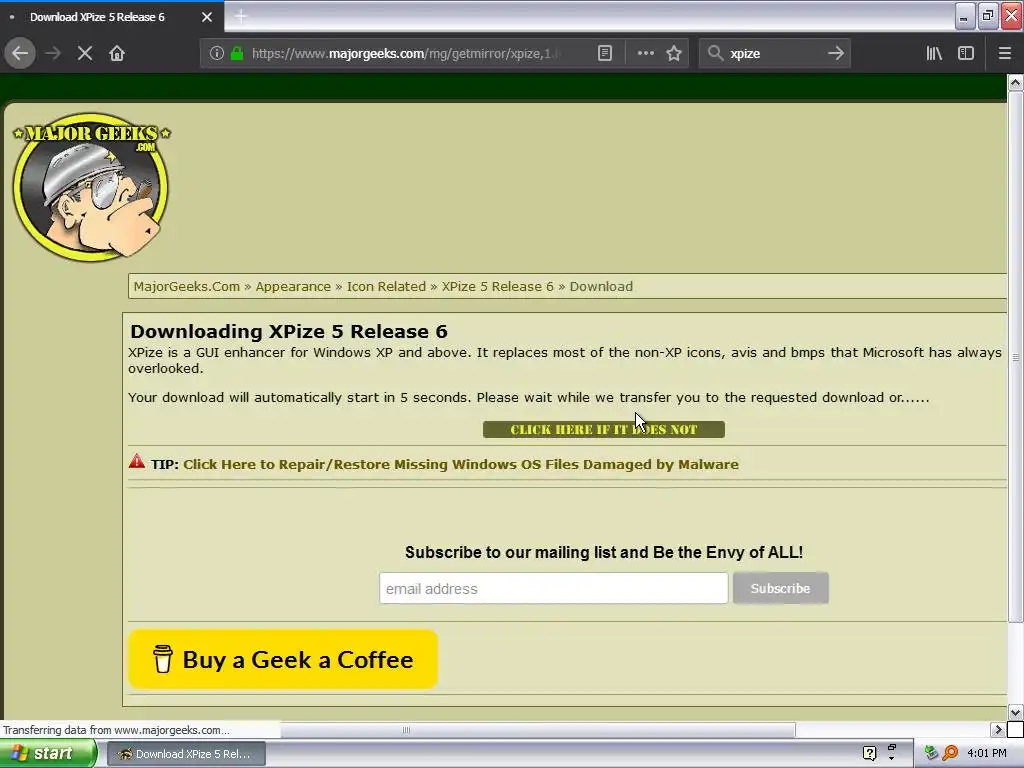
Task: Click the 4:01 PM system clock
Action: 987,754
